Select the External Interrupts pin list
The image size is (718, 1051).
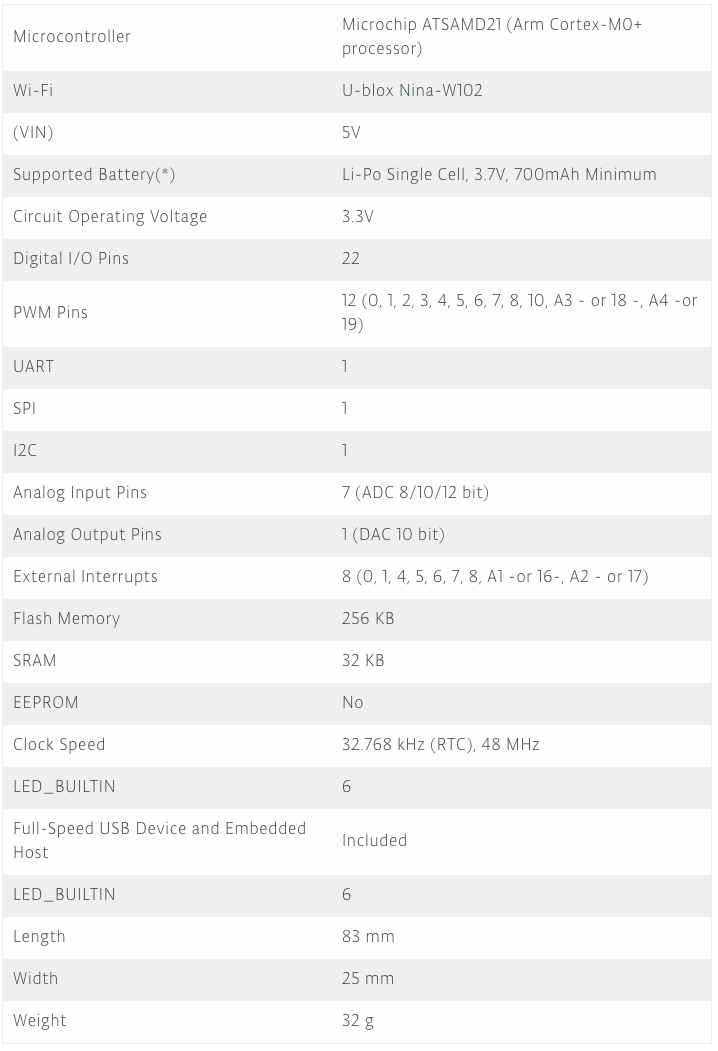point(495,577)
